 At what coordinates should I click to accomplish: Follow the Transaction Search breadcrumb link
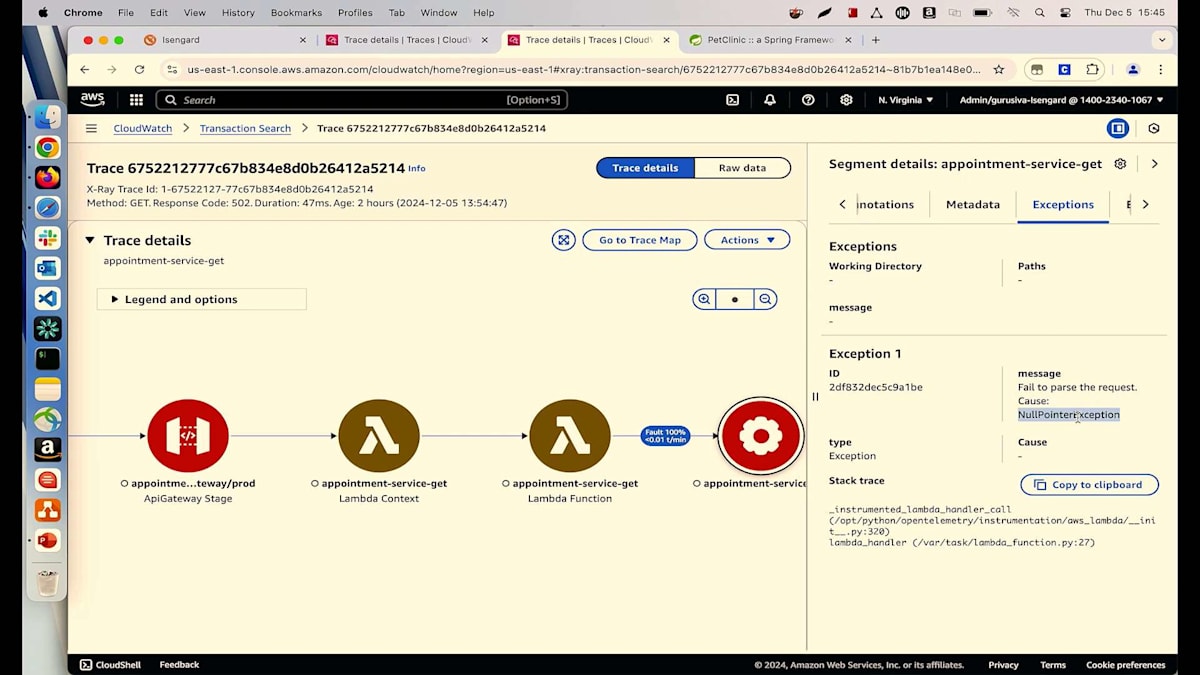pos(245,129)
